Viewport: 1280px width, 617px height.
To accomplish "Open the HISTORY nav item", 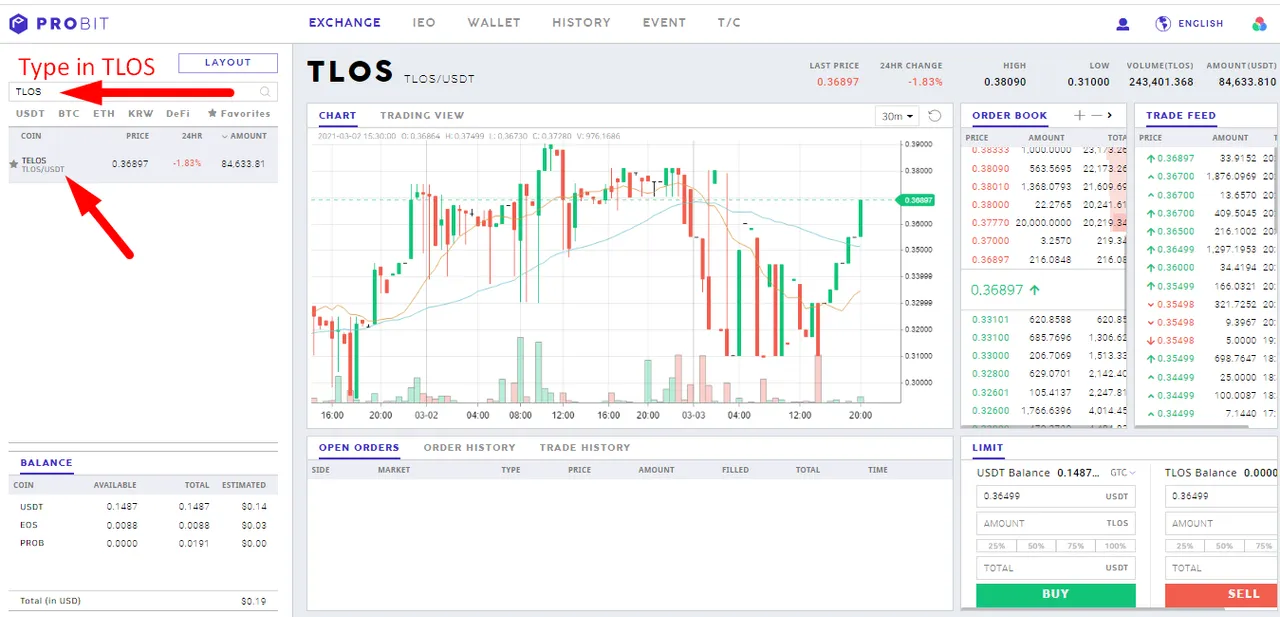I will 581,23.
